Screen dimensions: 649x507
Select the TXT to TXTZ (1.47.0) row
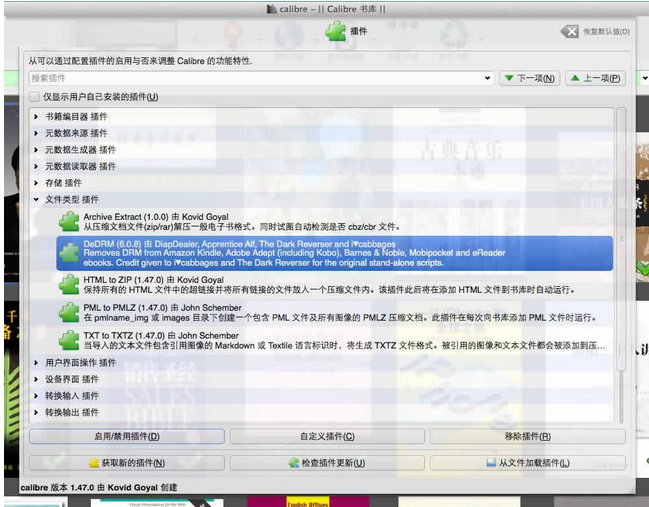(334, 340)
